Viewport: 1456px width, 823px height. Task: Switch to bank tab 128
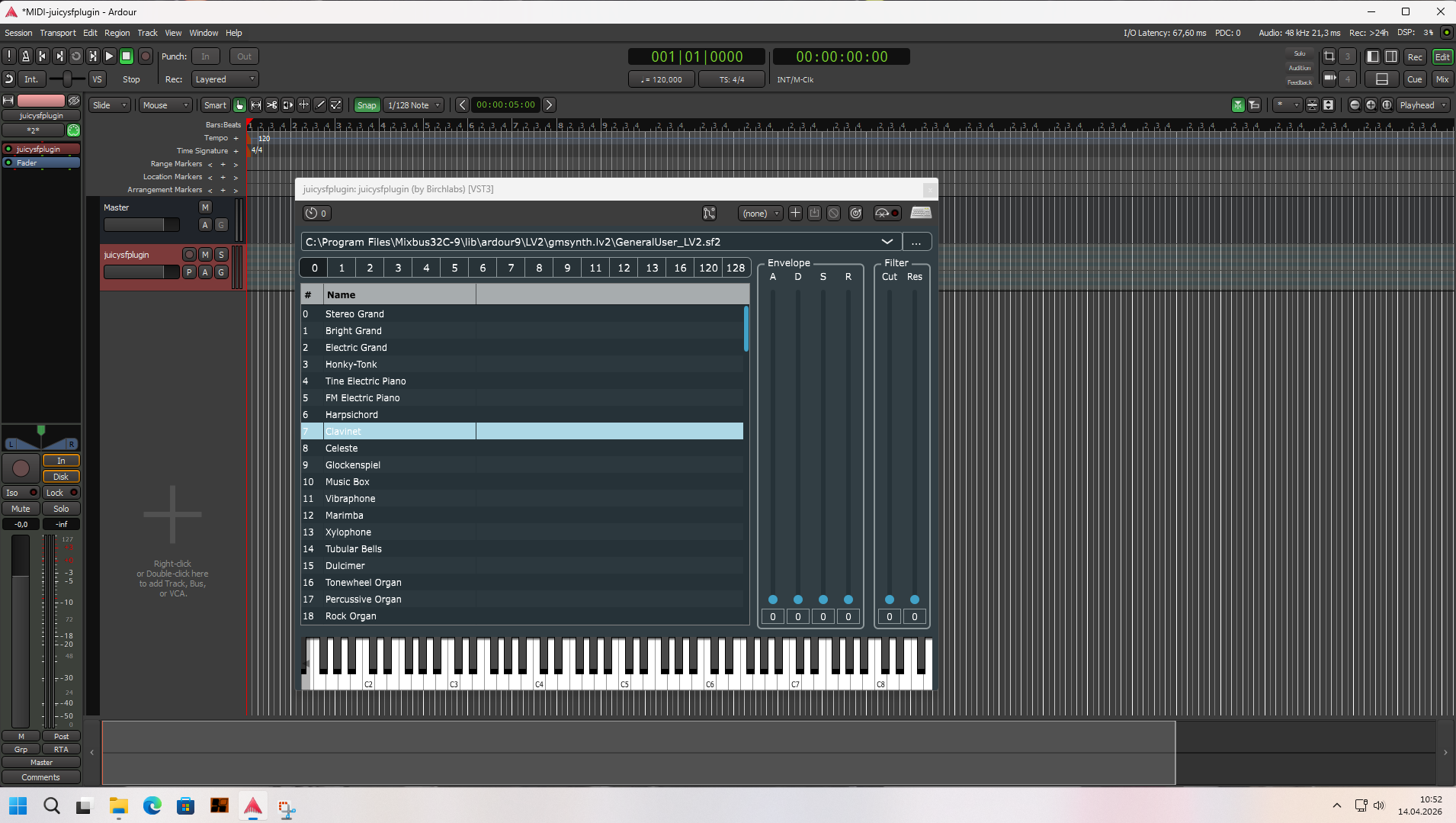point(736,268)
